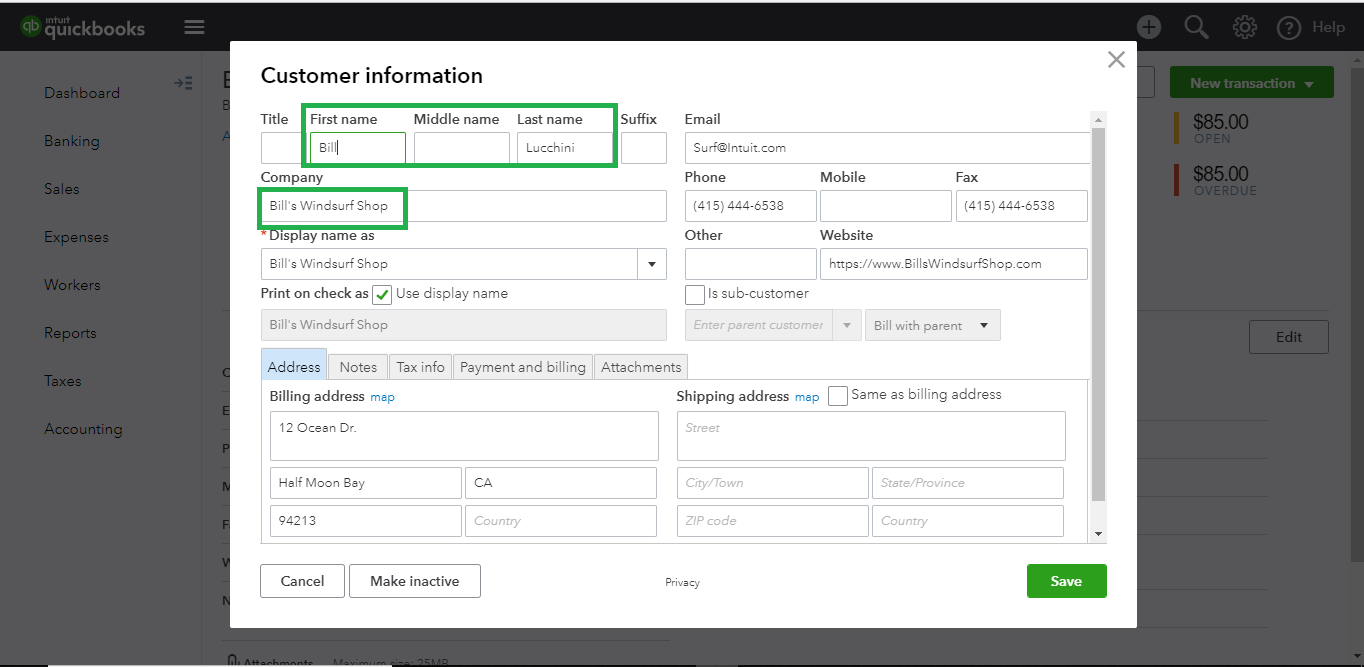Open the Help question mark icon
Image resolution: width=1364 pixels, height=667 pixels.
(x=1289, y=28)
